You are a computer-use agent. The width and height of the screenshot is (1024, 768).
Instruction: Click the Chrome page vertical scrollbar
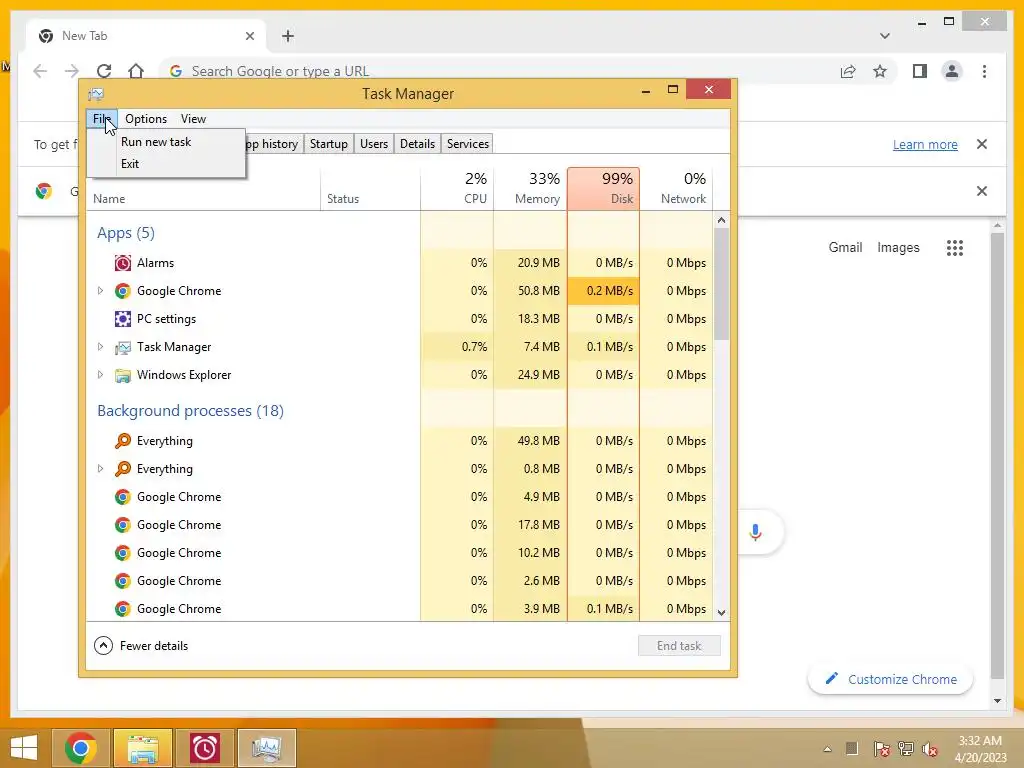[x=997, y=456]
